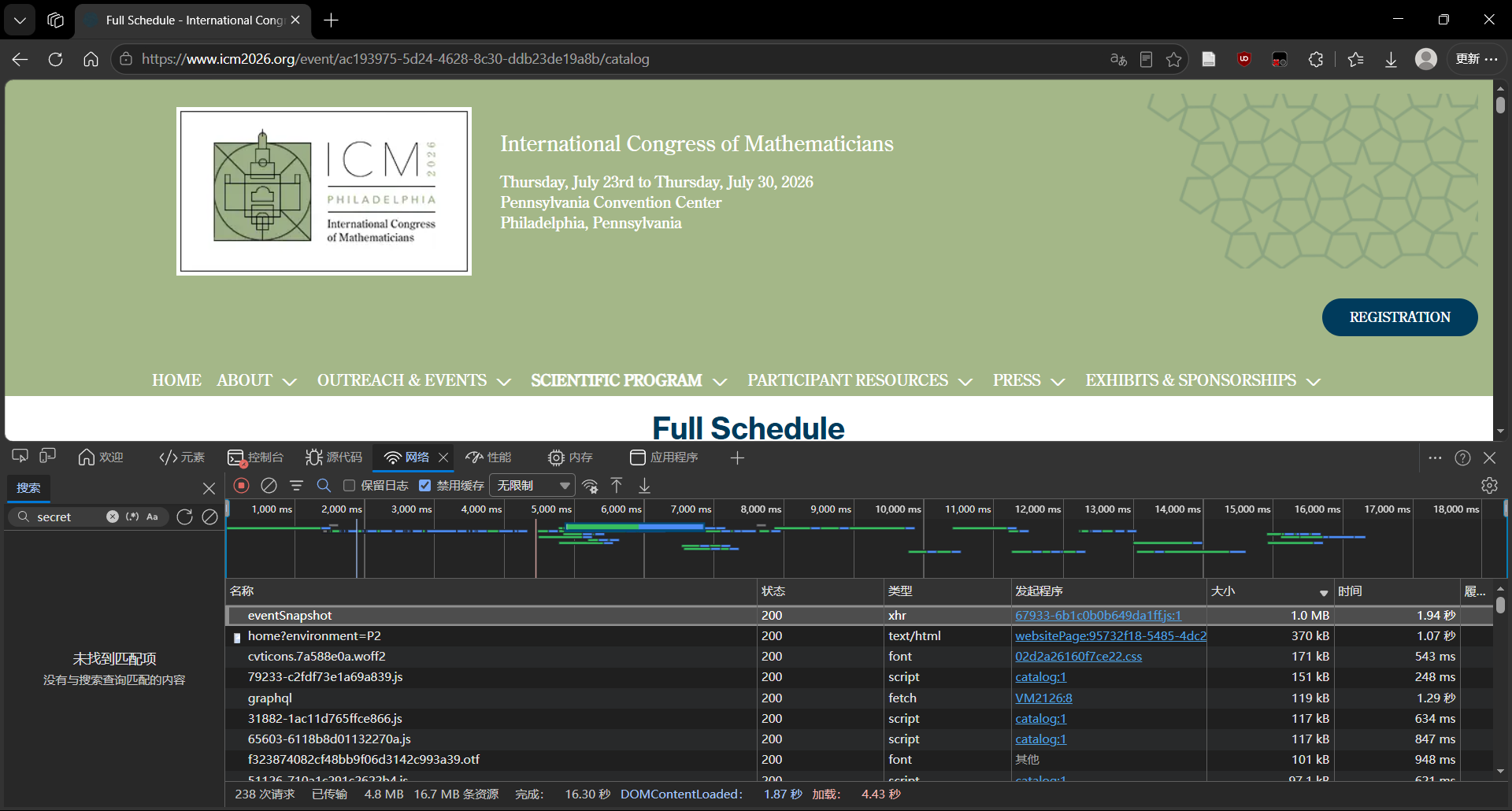Clear the network log
1512x811 pixels.
point(269,486)
